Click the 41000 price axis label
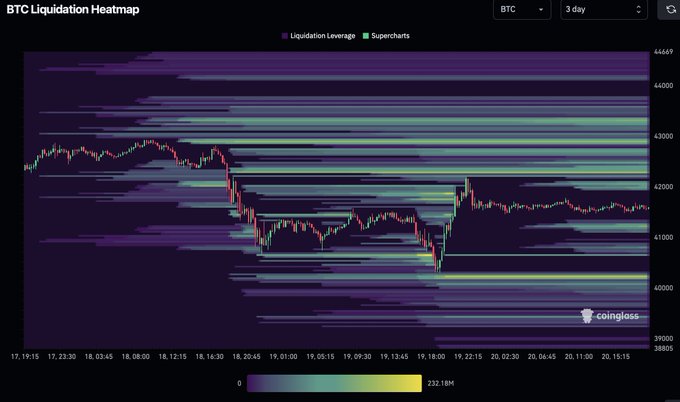 point(664,237)
